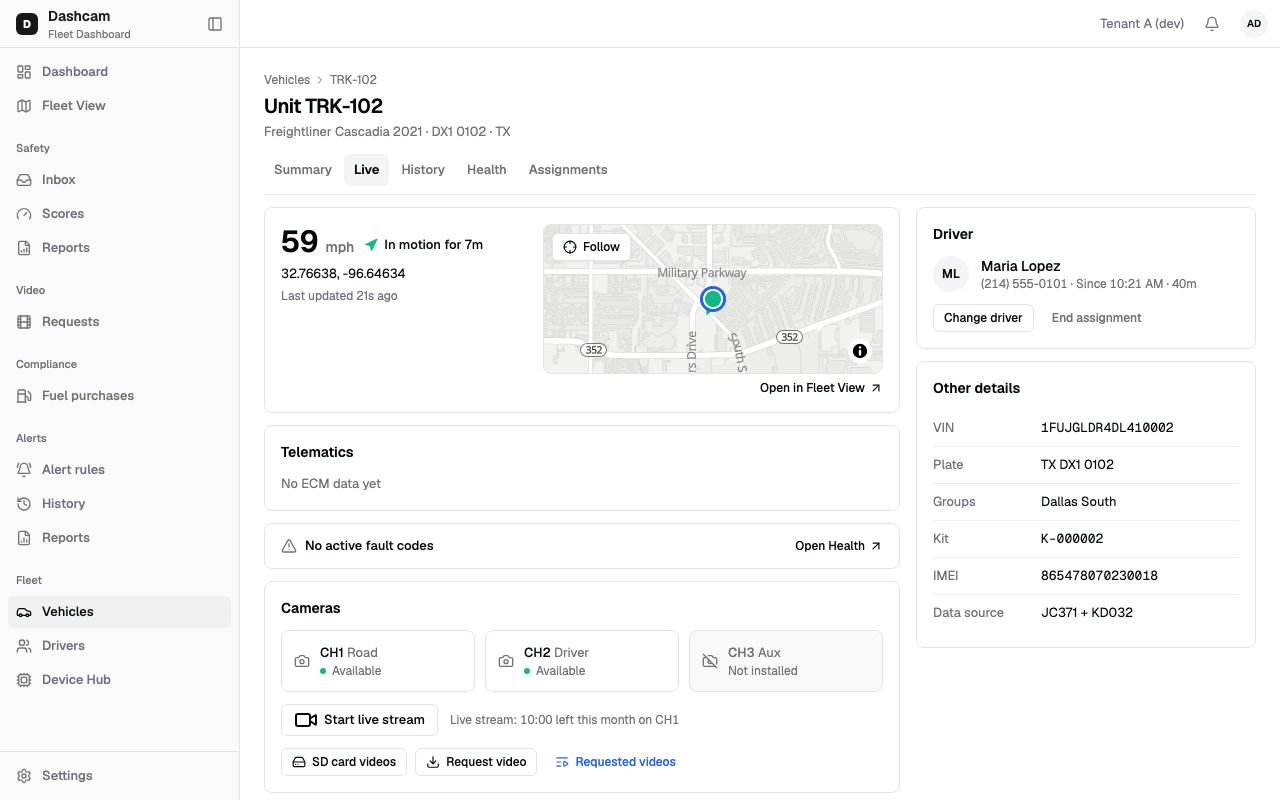
Task: Open Reports under Alerts
Action: pos(119,538)
